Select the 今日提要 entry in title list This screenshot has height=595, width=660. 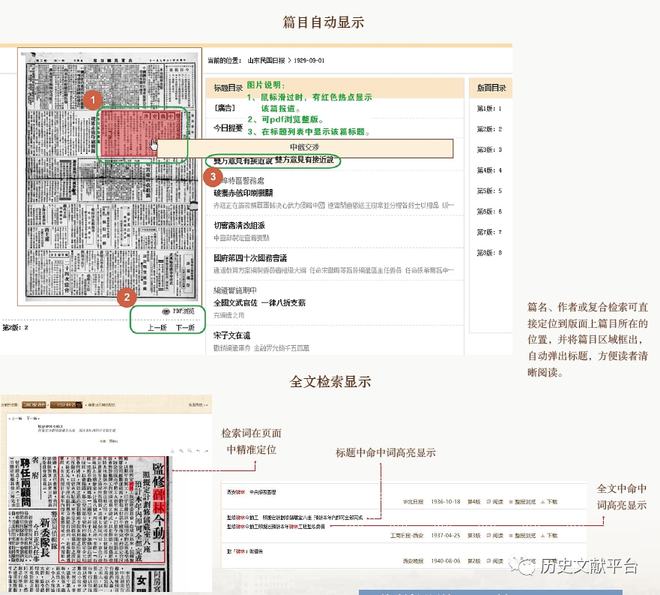tap(228, 128)
